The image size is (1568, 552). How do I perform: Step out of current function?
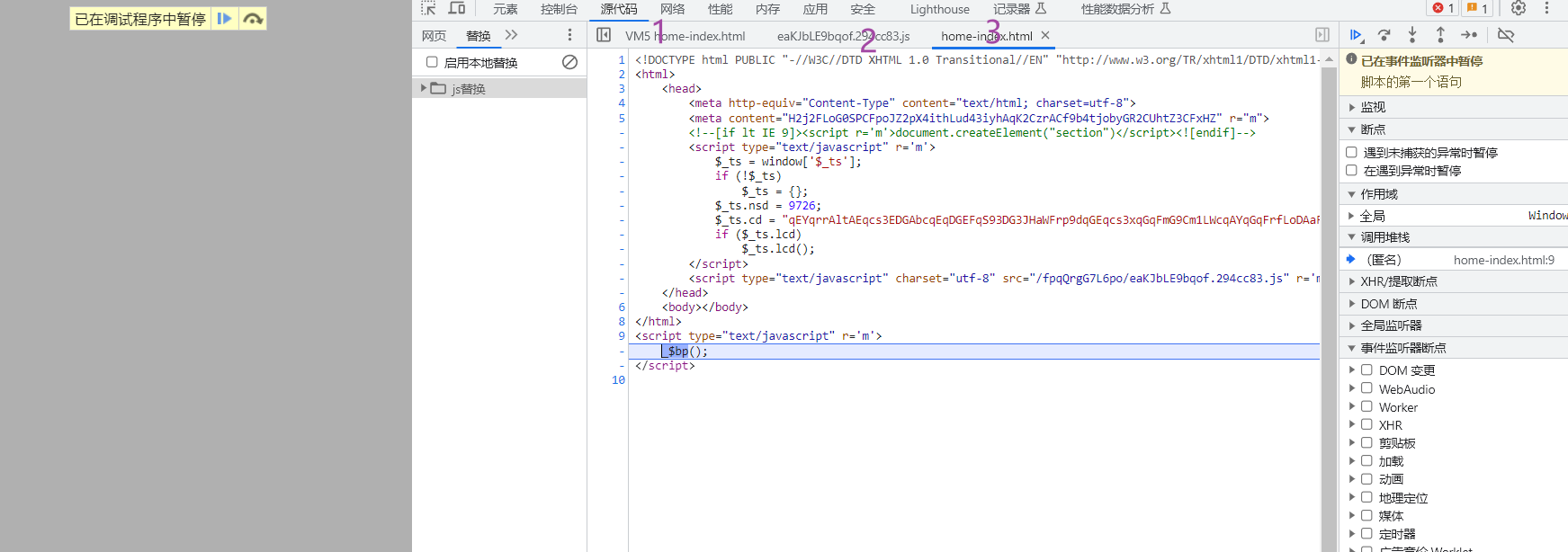click(1440, 35)
